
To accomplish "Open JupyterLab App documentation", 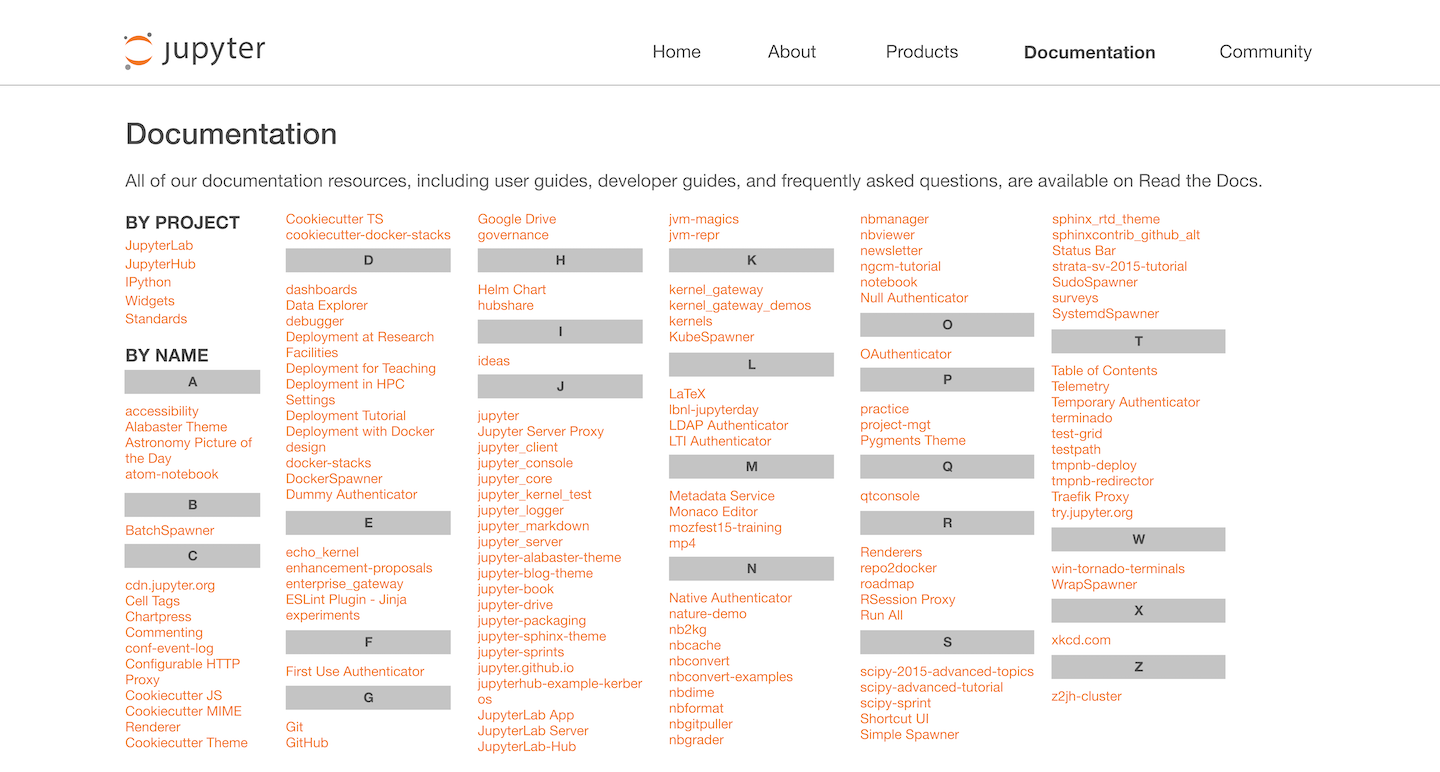I will coord(526,715).
